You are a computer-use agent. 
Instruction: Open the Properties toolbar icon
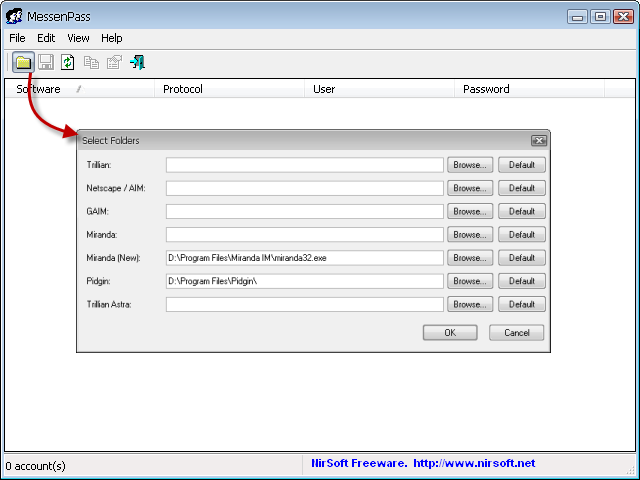(x=114, y=62)
